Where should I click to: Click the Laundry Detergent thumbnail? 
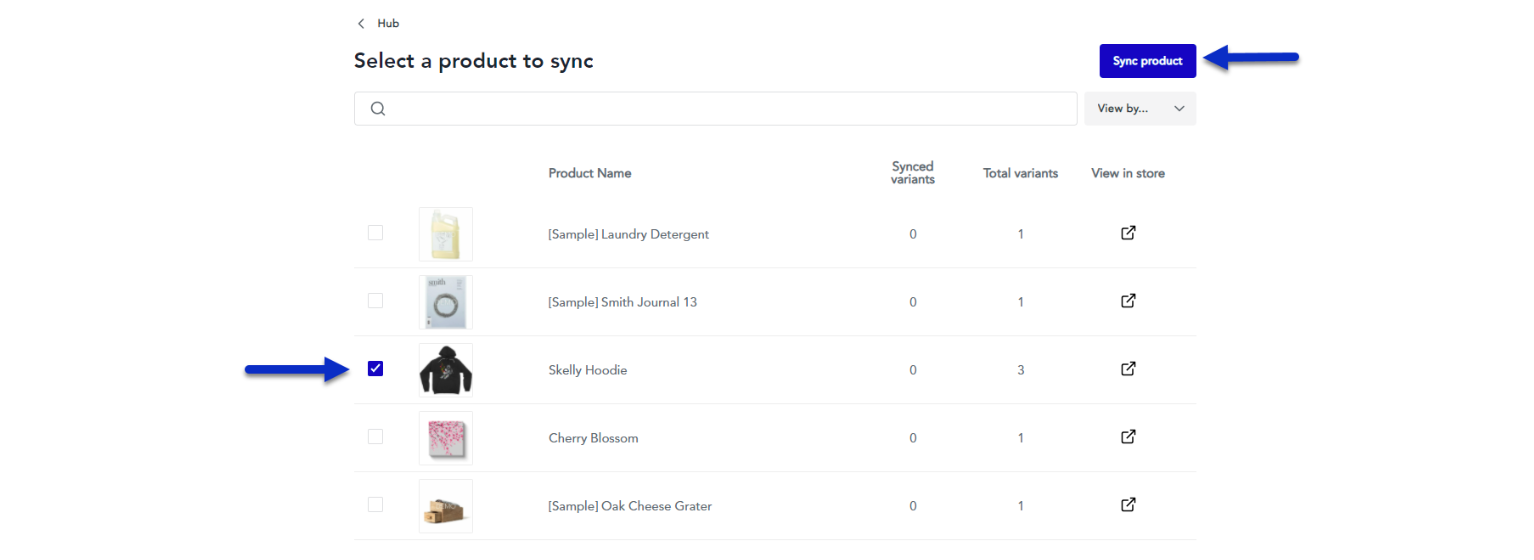pyautogui.click(x=446, y=234)
